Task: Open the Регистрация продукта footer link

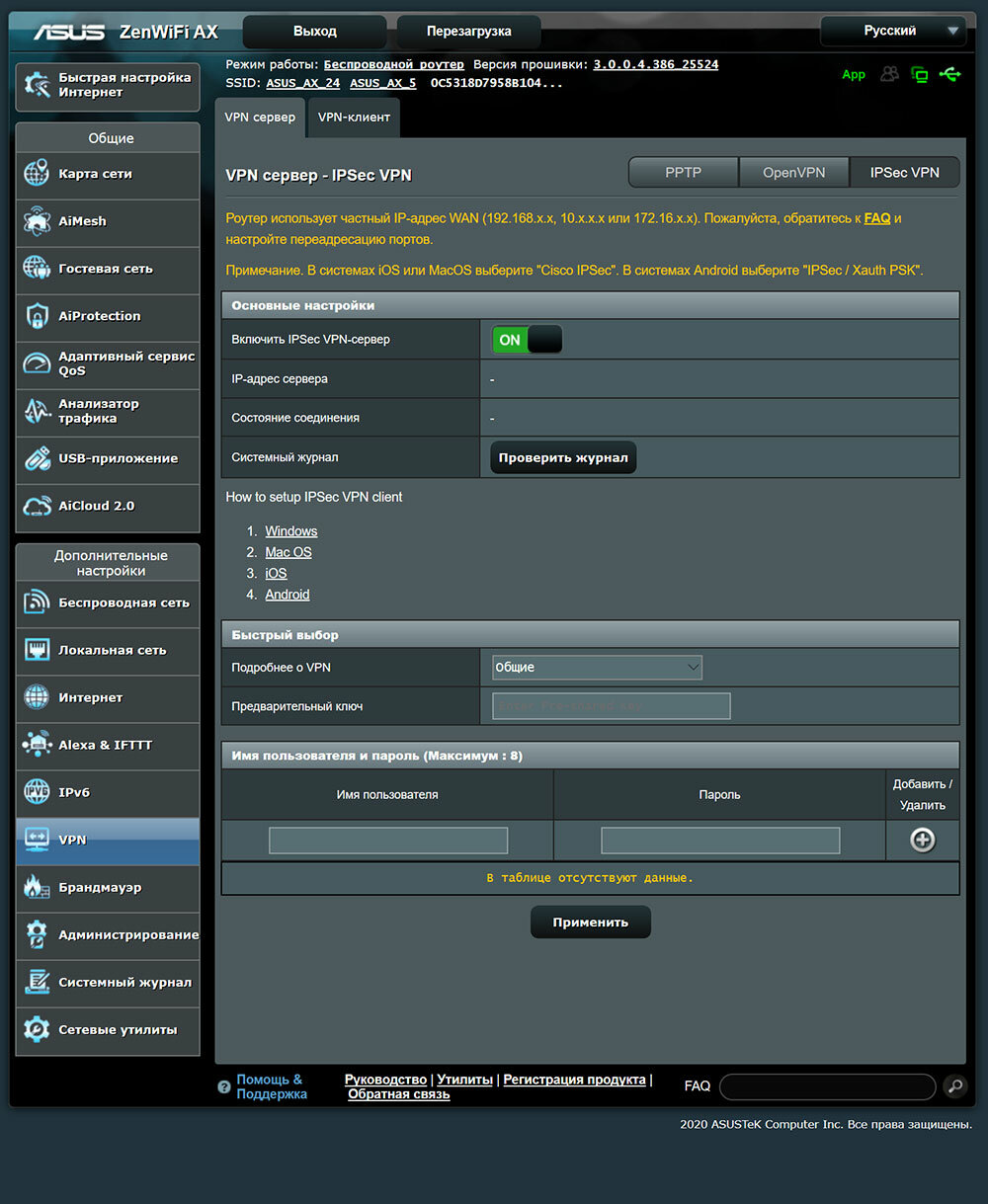Action: tap(574, 1080)
